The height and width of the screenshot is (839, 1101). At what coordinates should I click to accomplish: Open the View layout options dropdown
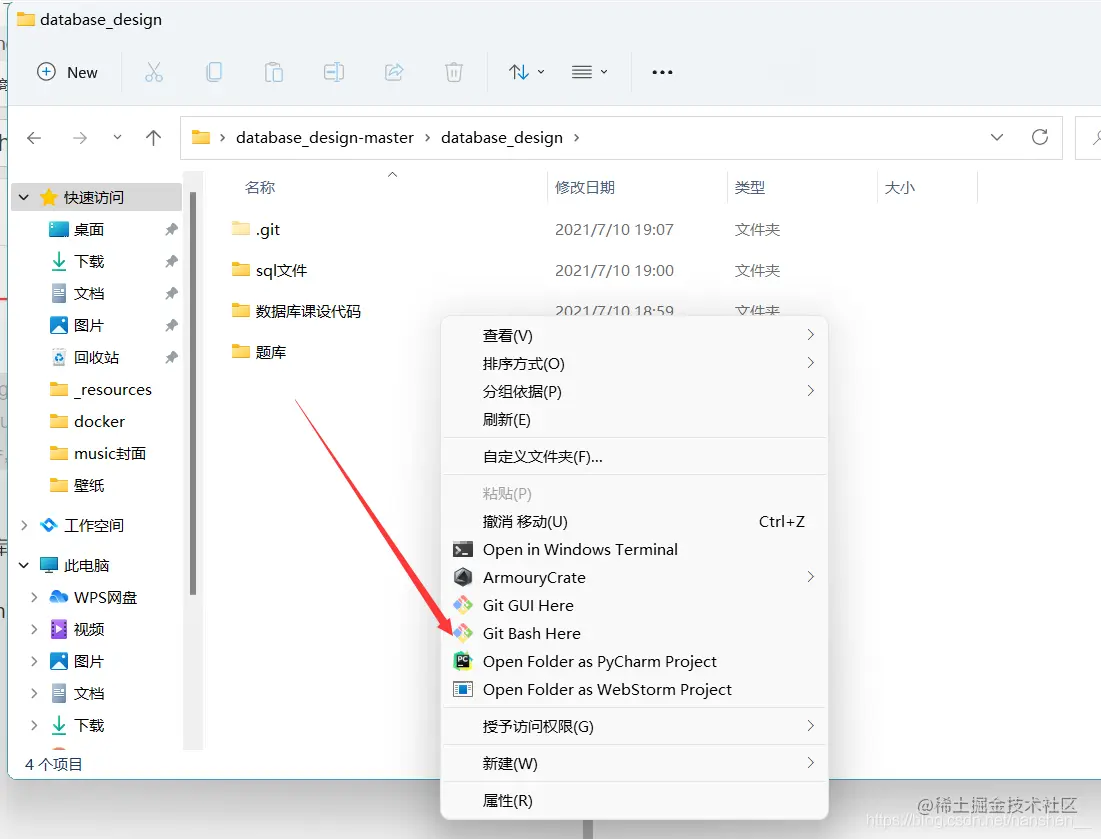coord(590,72)
